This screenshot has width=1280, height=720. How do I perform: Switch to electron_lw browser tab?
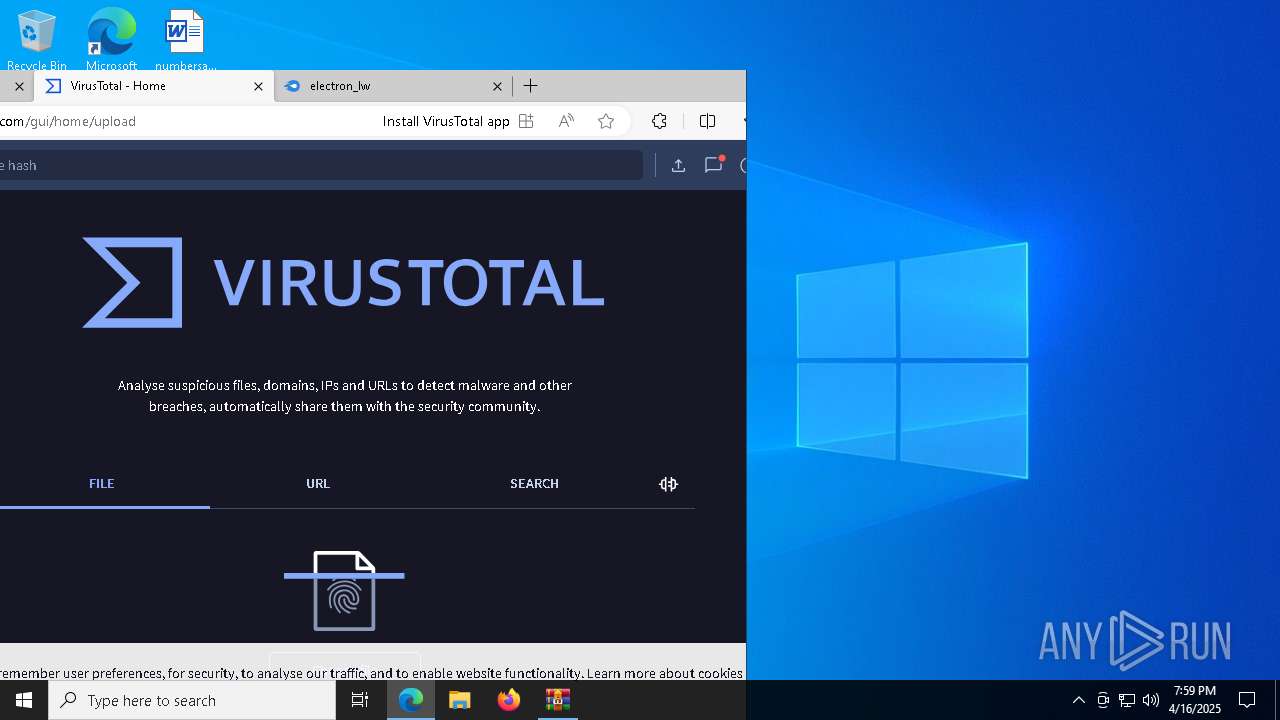pyautogui.click(x=393, y=86)
